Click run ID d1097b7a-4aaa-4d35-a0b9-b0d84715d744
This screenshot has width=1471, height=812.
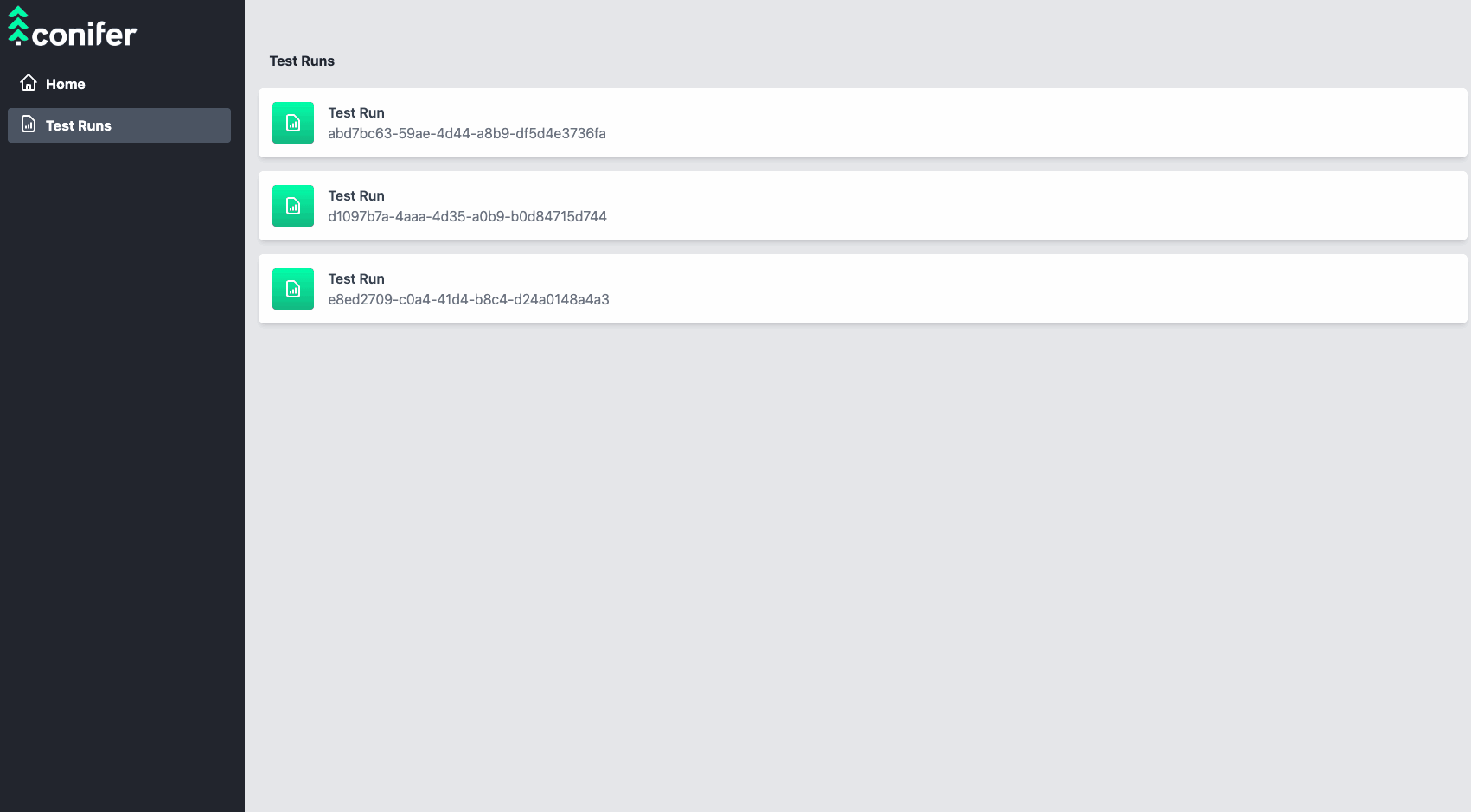pyautogui.click(x=467, y=216)
